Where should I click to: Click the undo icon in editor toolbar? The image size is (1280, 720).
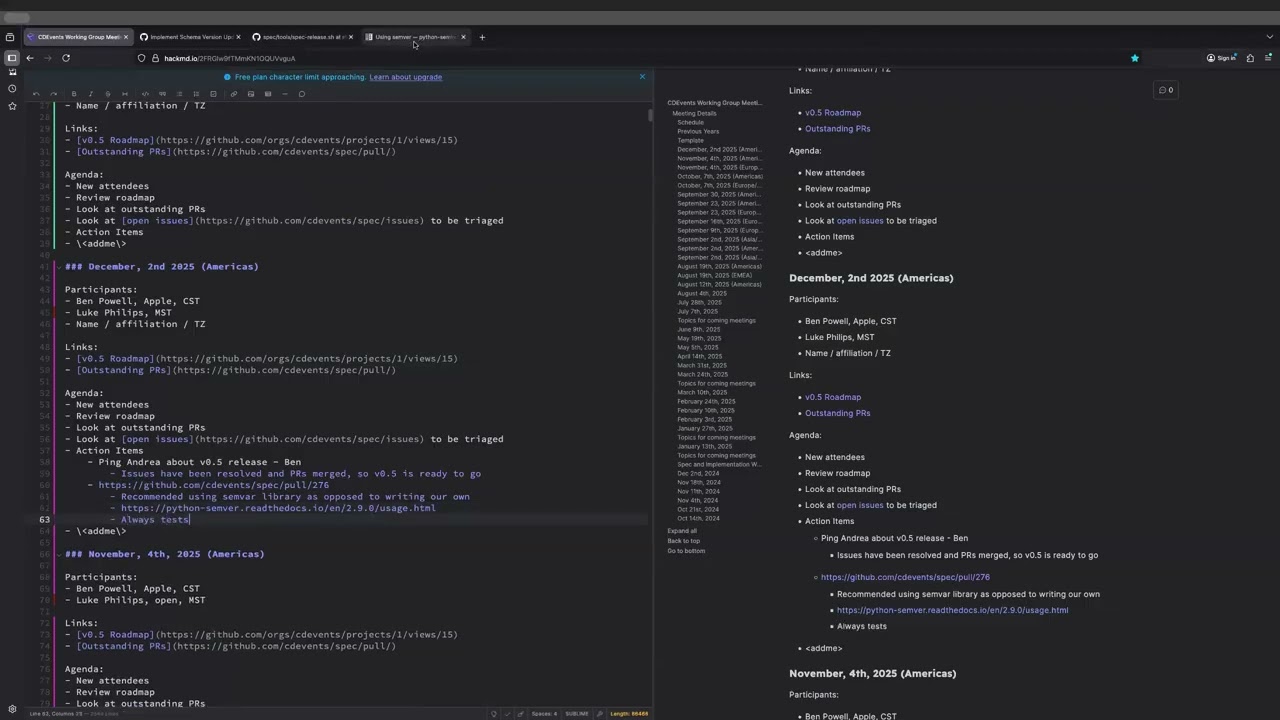(x=36, y=94)
